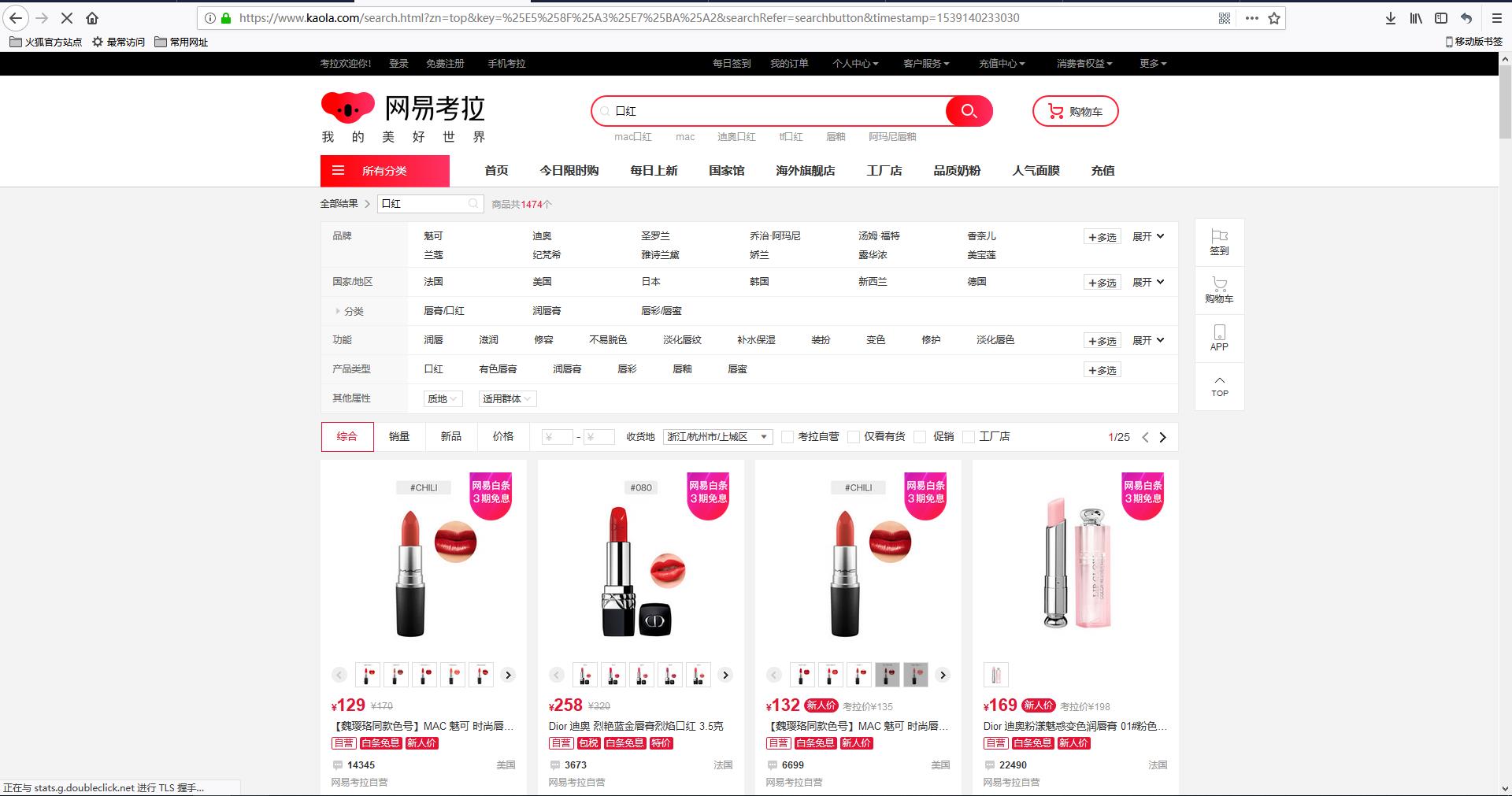Click the minimum price input field
Image resolution: width=1512 pixels, height=796 pixels.
(x=558, y=437)
